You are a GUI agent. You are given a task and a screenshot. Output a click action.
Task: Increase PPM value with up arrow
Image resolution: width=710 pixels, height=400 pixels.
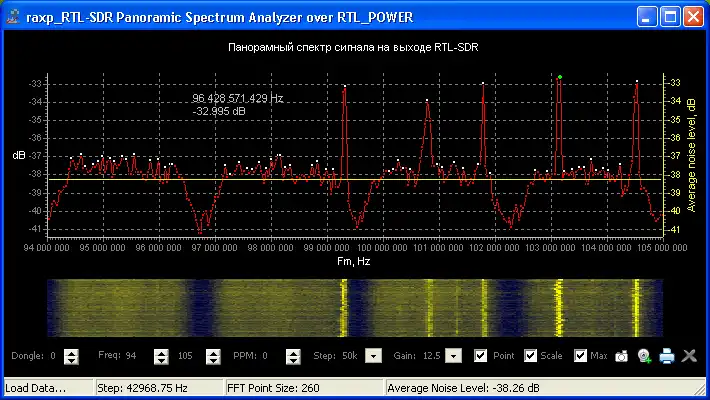[293, 352]
